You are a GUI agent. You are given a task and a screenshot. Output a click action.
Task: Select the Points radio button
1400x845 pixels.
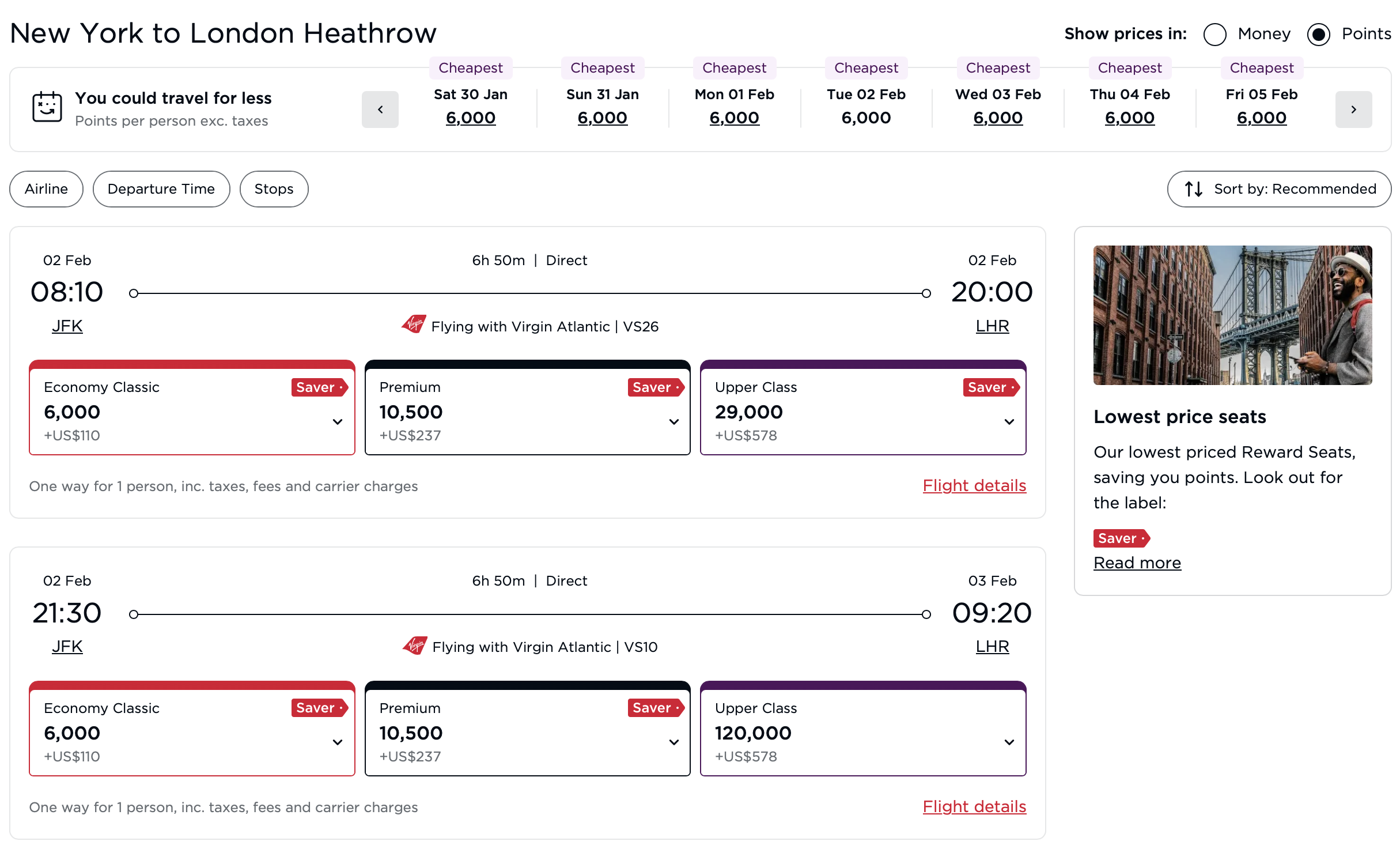point(1318,34)
